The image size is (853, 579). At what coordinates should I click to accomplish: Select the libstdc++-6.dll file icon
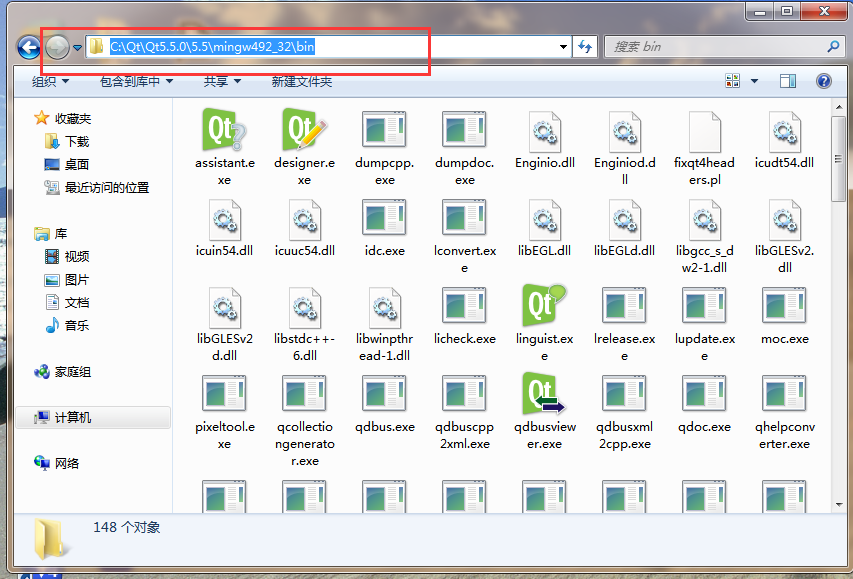click(304, 308)
